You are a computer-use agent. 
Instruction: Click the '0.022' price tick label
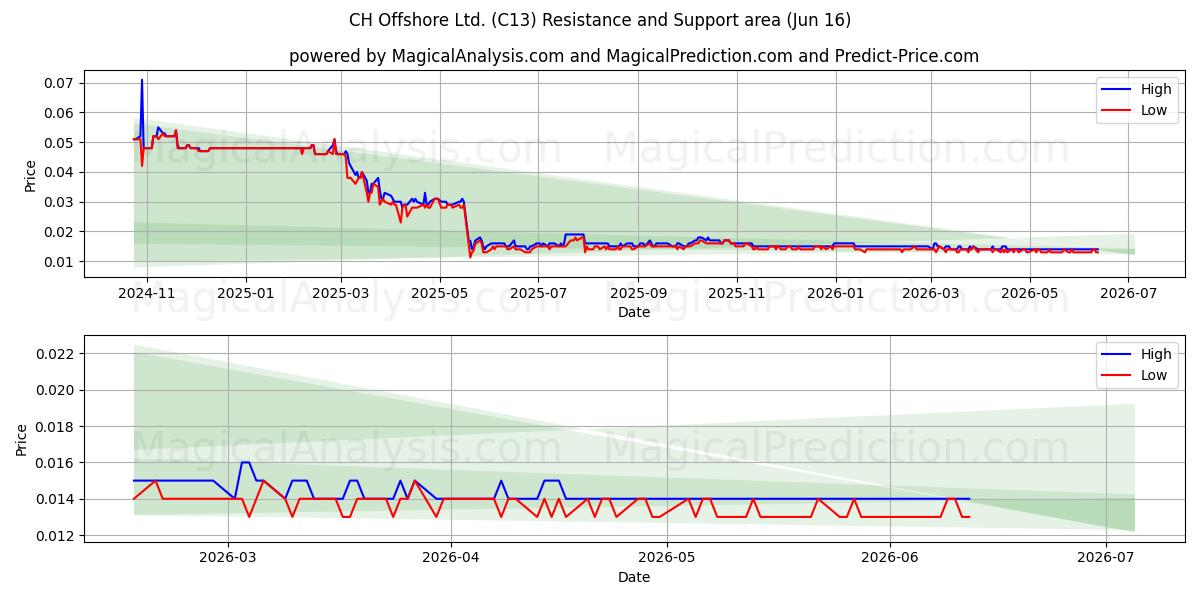pyautogui.click(x=57, y=354)
